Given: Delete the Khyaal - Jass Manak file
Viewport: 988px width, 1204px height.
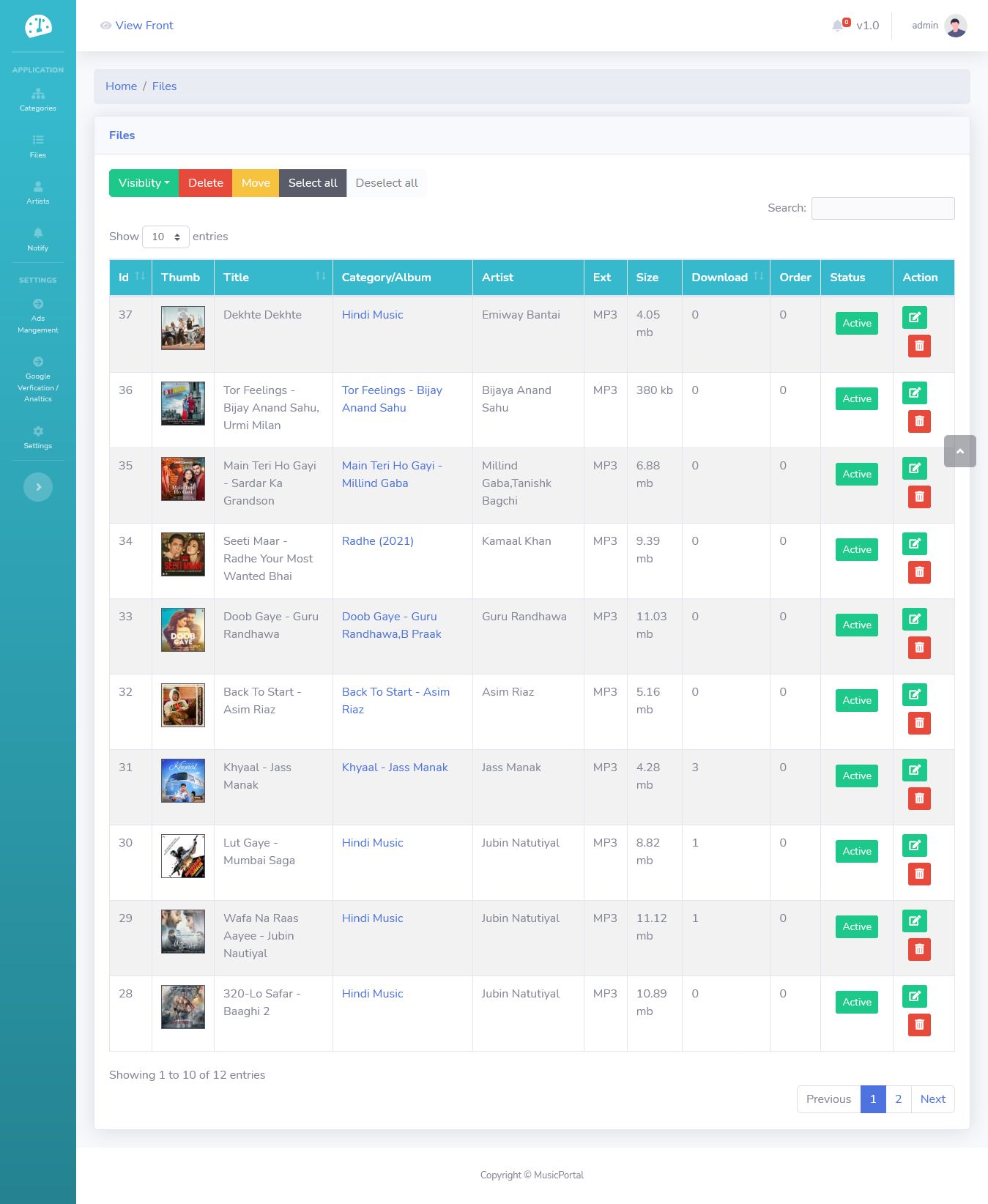Looking at the screenshot, I should (919, 798).
